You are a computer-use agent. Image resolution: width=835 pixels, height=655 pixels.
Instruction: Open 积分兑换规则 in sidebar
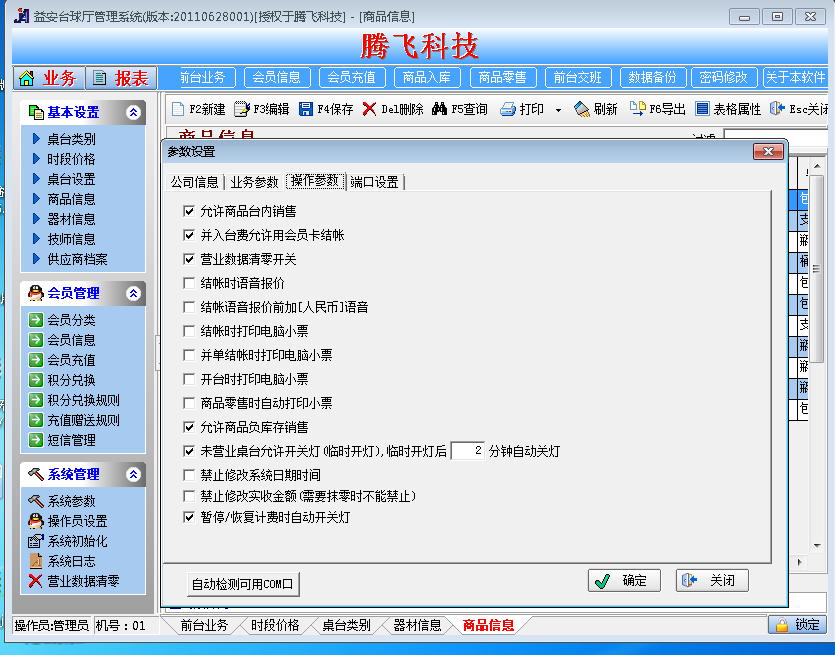83,400
